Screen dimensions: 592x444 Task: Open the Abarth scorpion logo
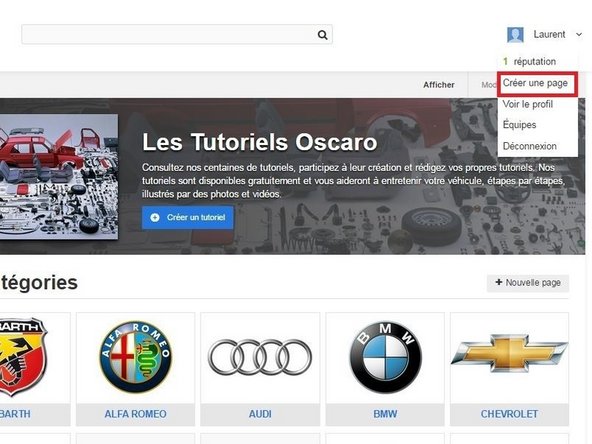tap(23, 357)
